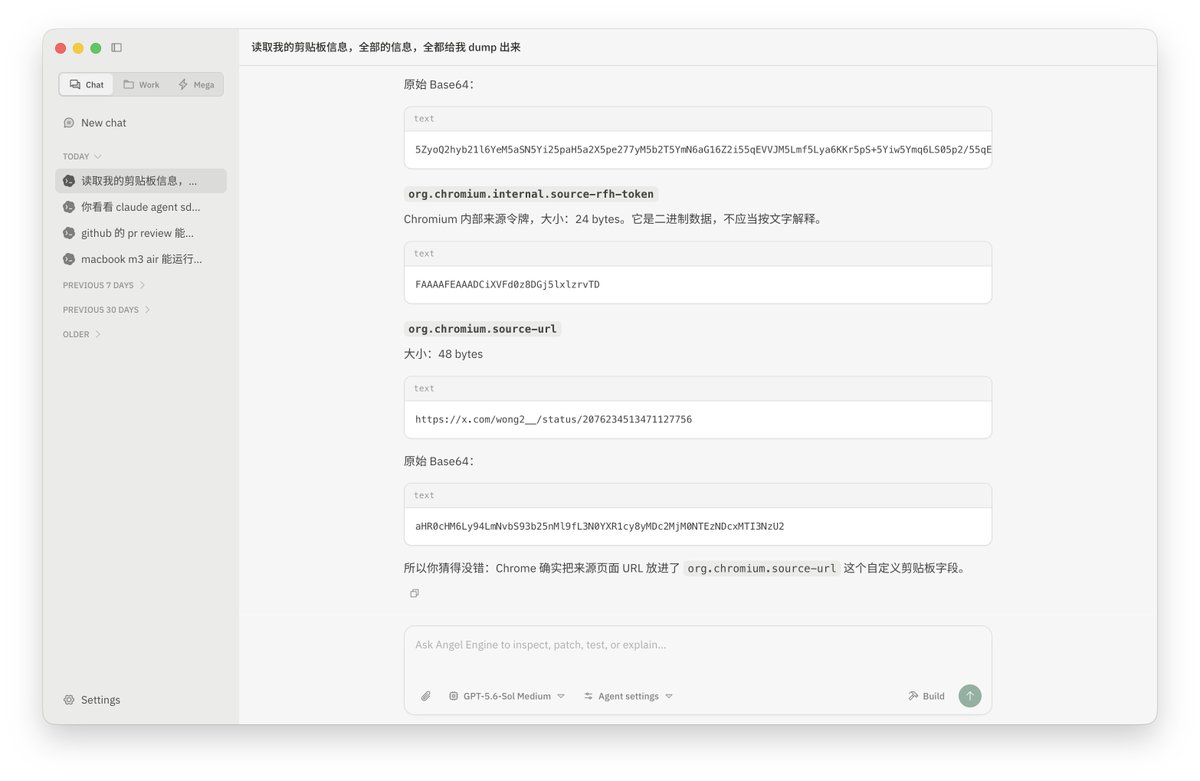Open the 读取我的剪贴板信息 chat
This screenshot has height=781, width=1200.
(141, 181)
